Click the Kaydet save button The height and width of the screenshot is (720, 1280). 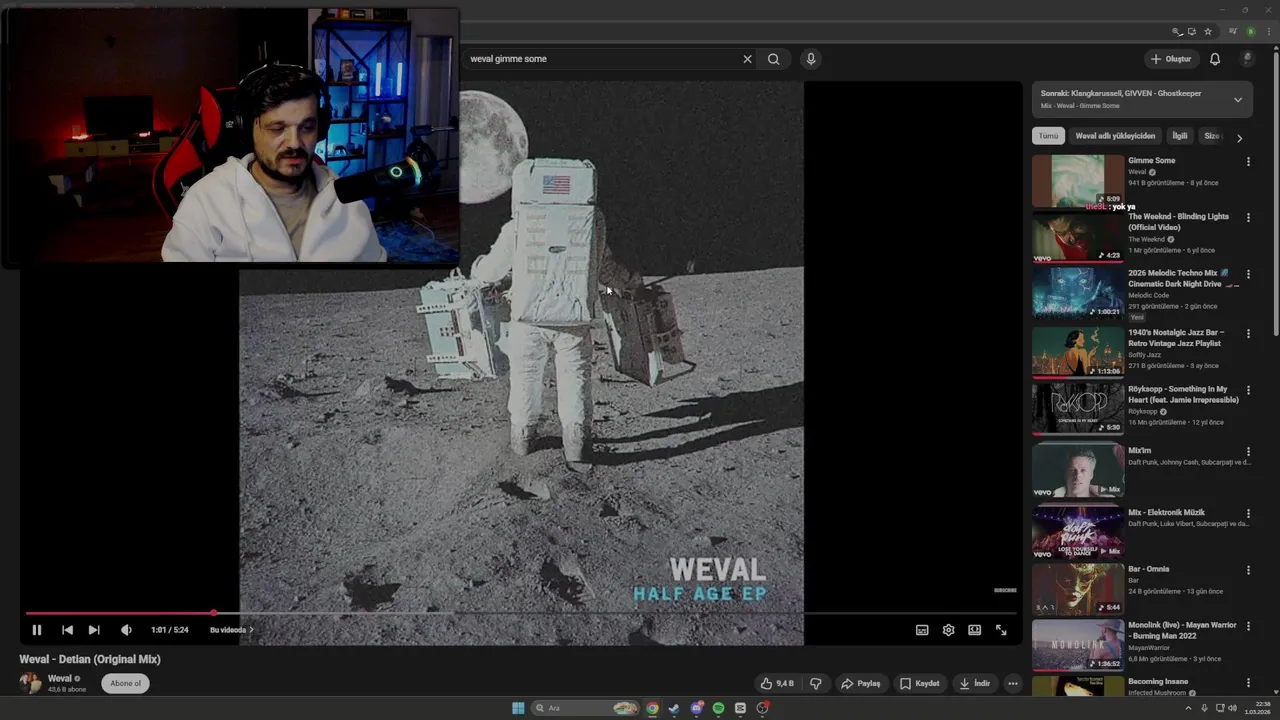click(x=920, y=684)
